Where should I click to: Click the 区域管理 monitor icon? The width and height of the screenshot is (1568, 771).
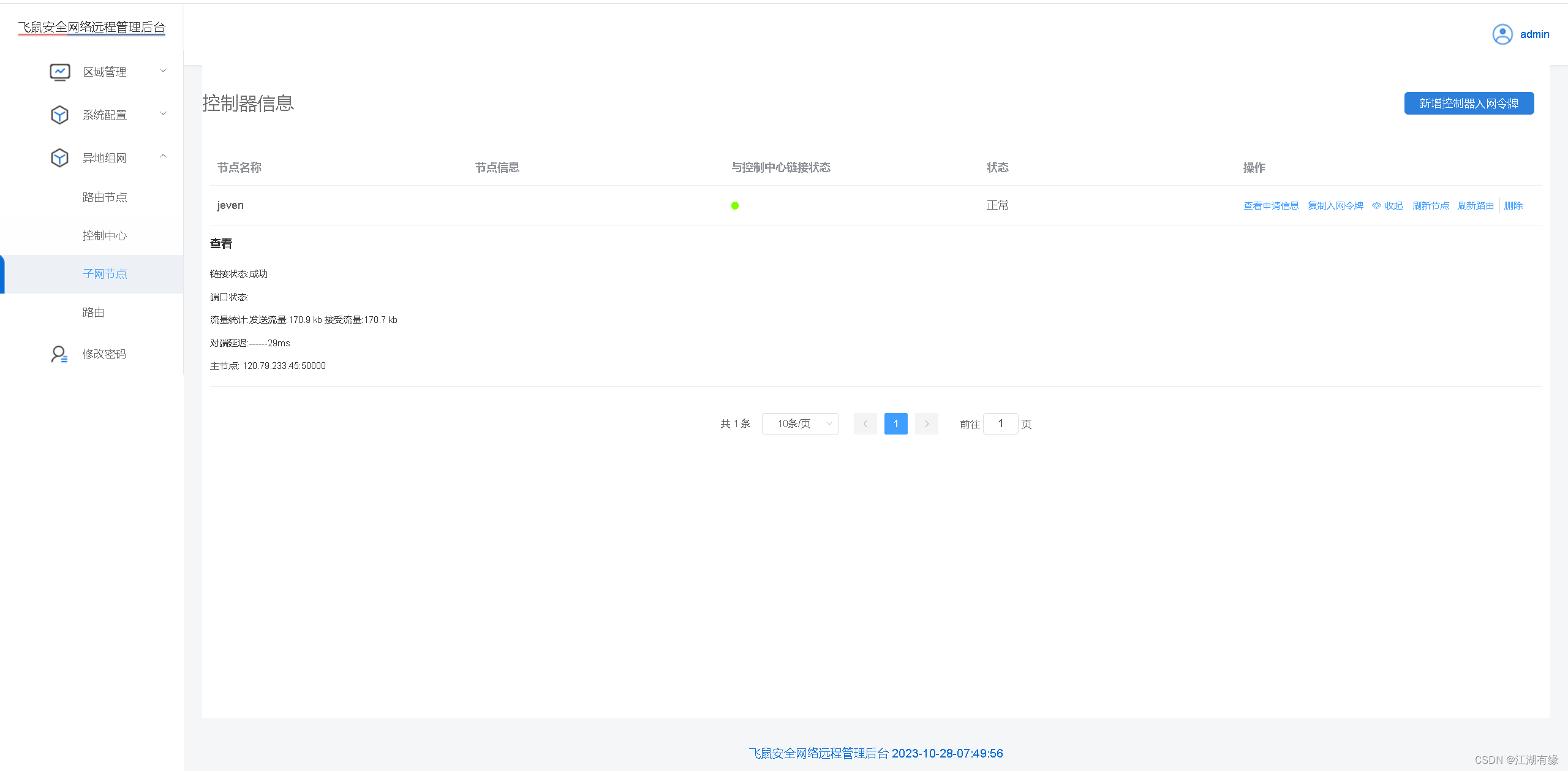59,72
